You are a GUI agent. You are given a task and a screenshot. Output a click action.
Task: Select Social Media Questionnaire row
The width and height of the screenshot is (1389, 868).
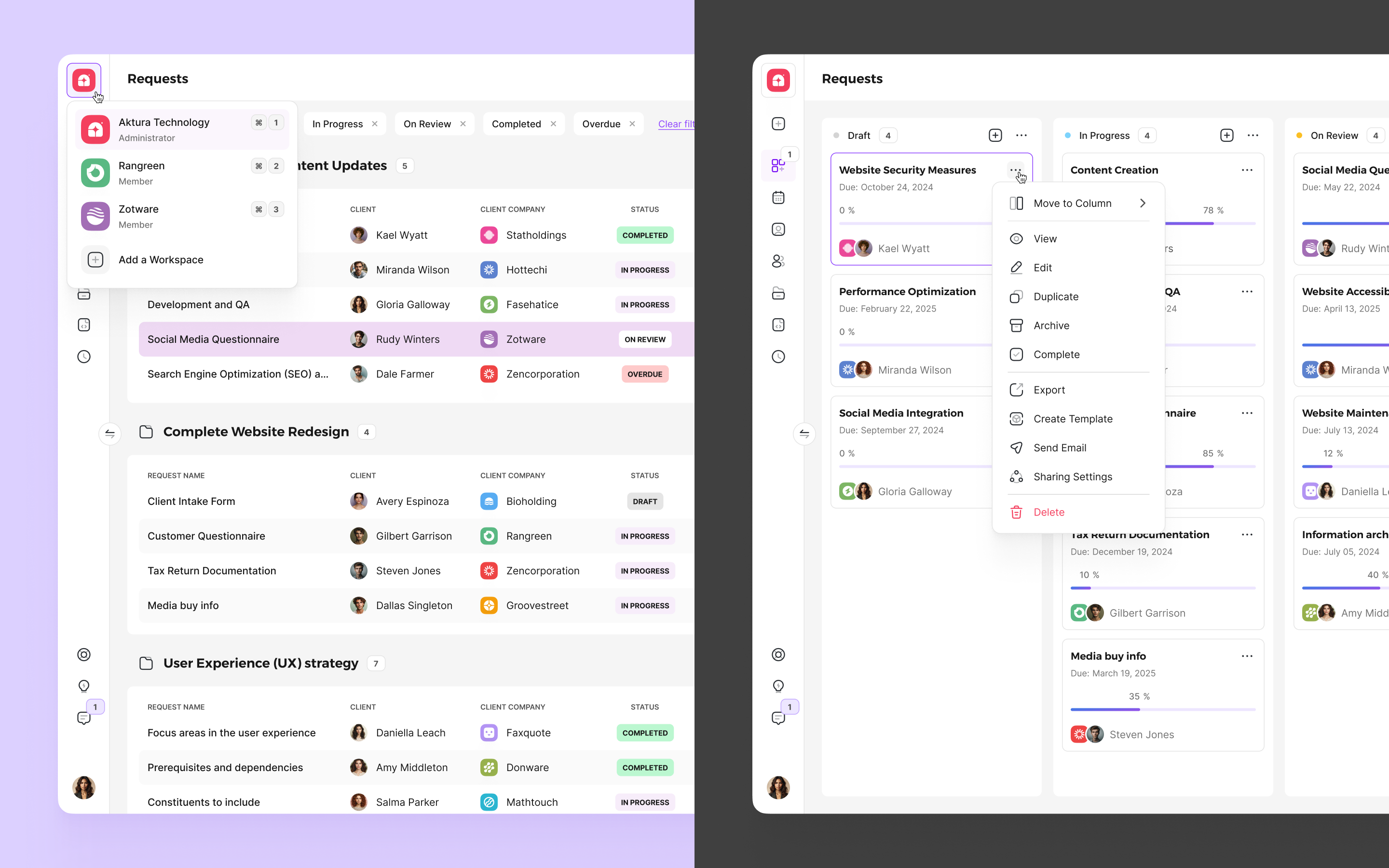point(416,339)
